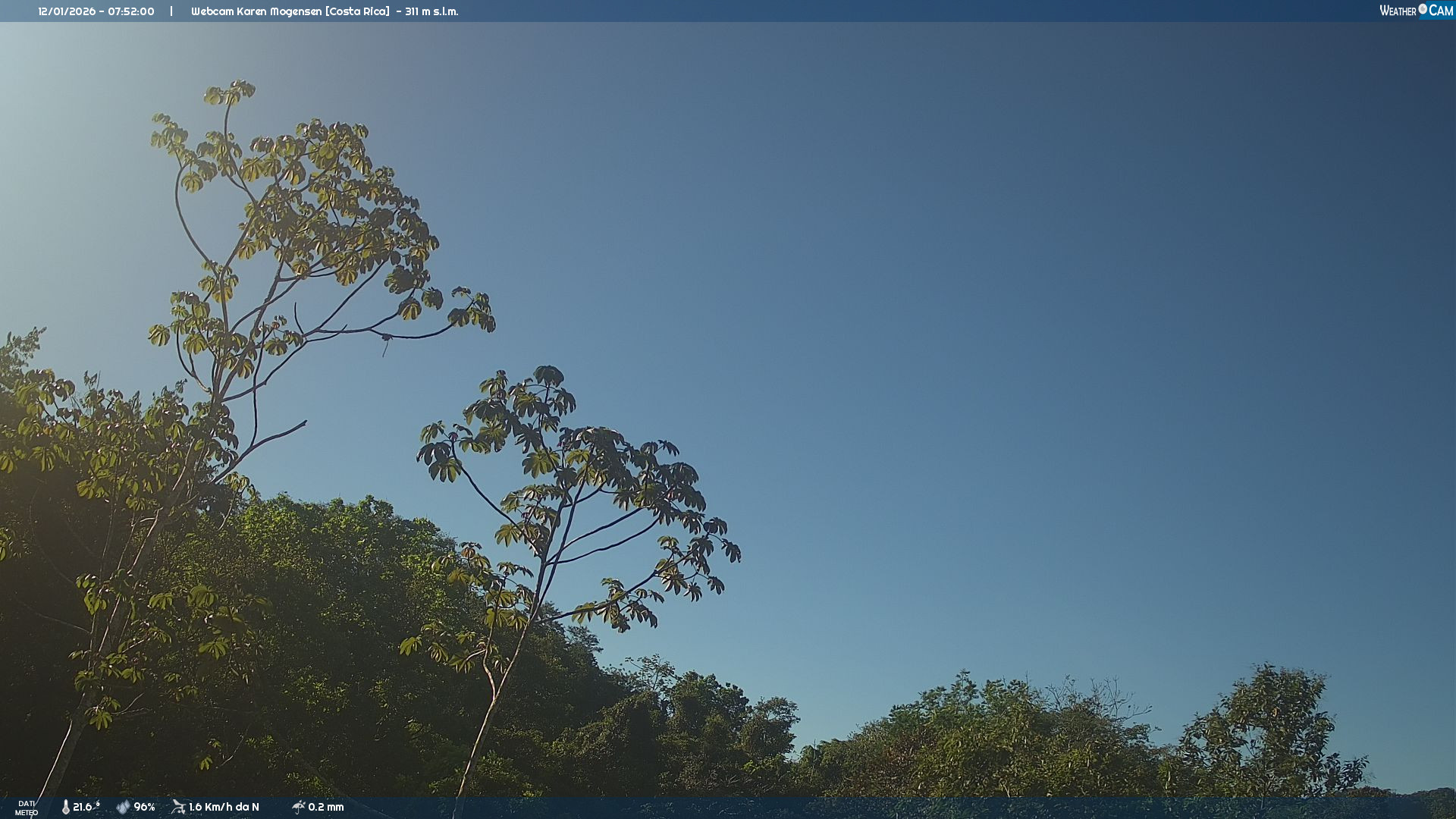Click the humidity water drops icon

click(x=123, y=807)
